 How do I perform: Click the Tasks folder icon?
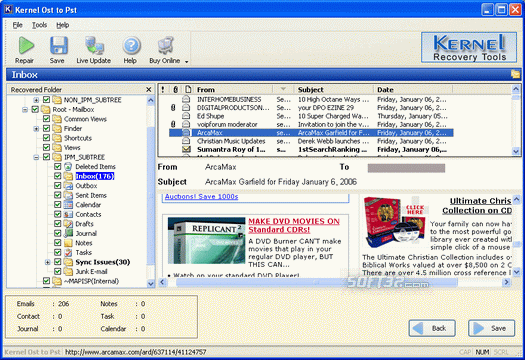click(x=68, y=252)
